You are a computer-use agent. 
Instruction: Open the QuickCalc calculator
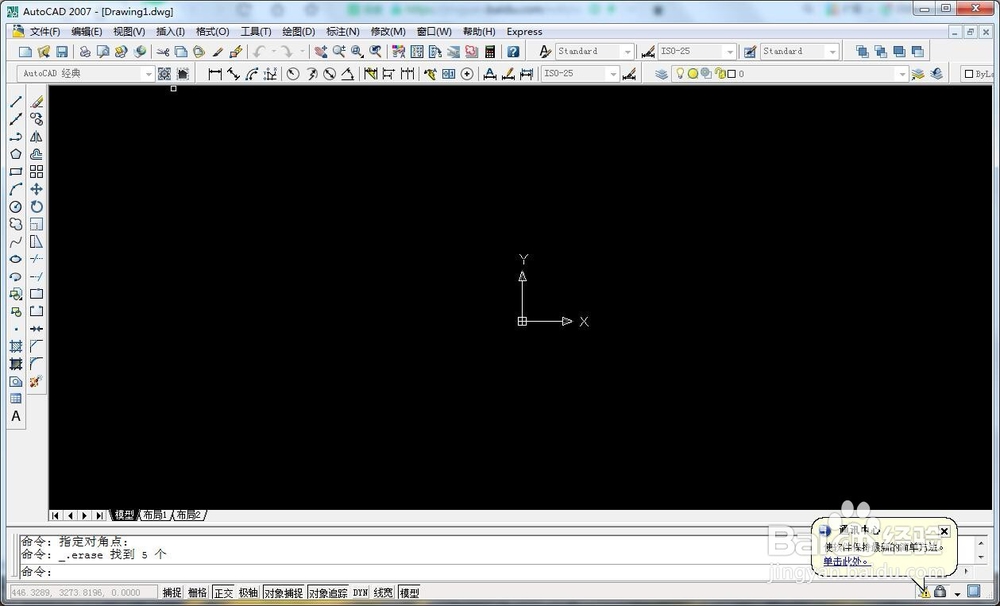490,52
